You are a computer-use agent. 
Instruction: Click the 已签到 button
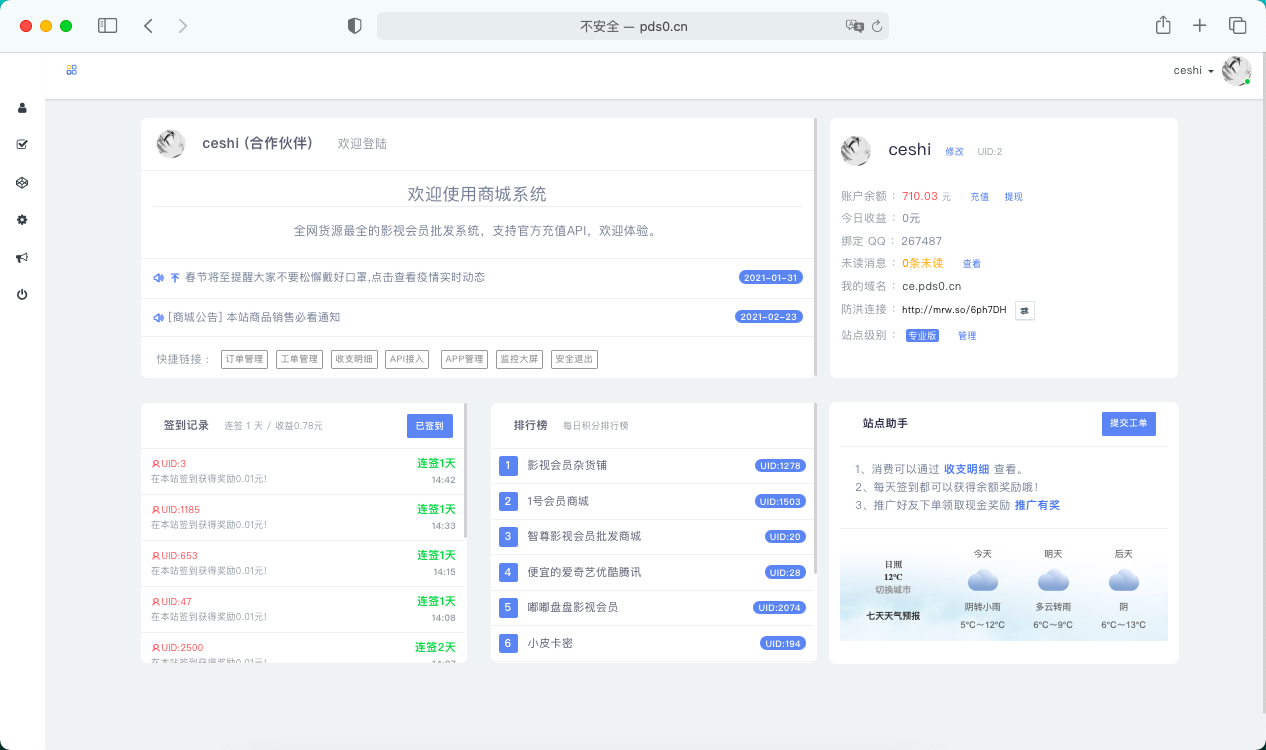point(429,425)
